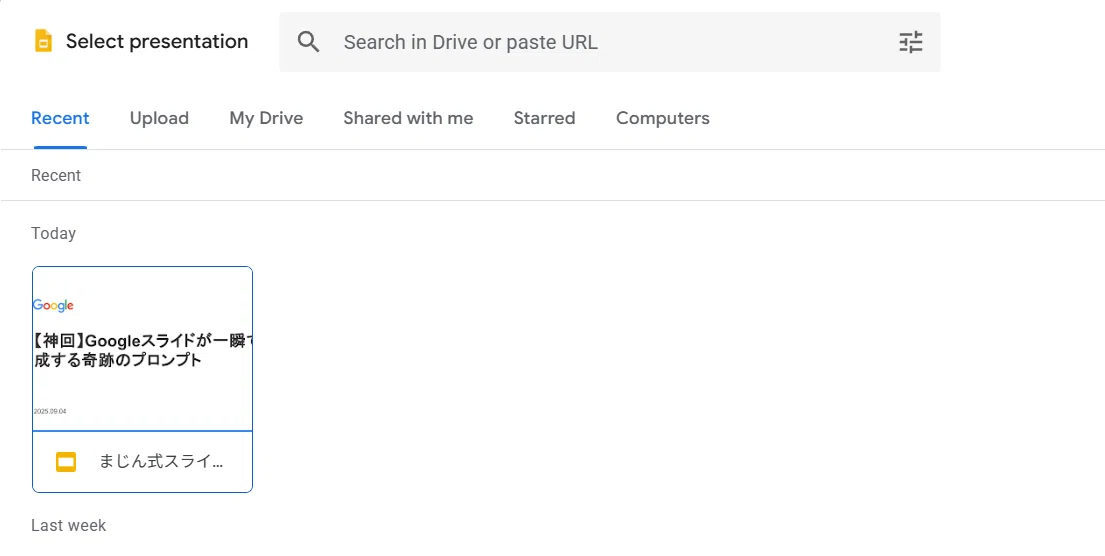The height and width of the screenshot is (556, 1105).
Task: Click the 【神回】Googleスライド slide title text
Action: pos(142,351)
